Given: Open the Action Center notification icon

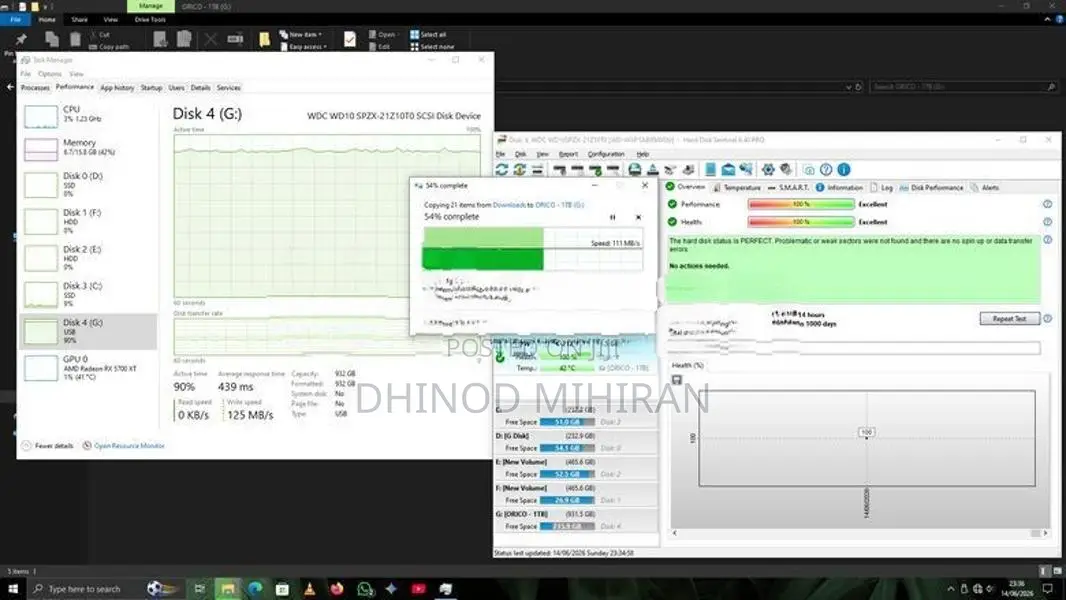Looking at the screenshot, I should point(1048,588).
